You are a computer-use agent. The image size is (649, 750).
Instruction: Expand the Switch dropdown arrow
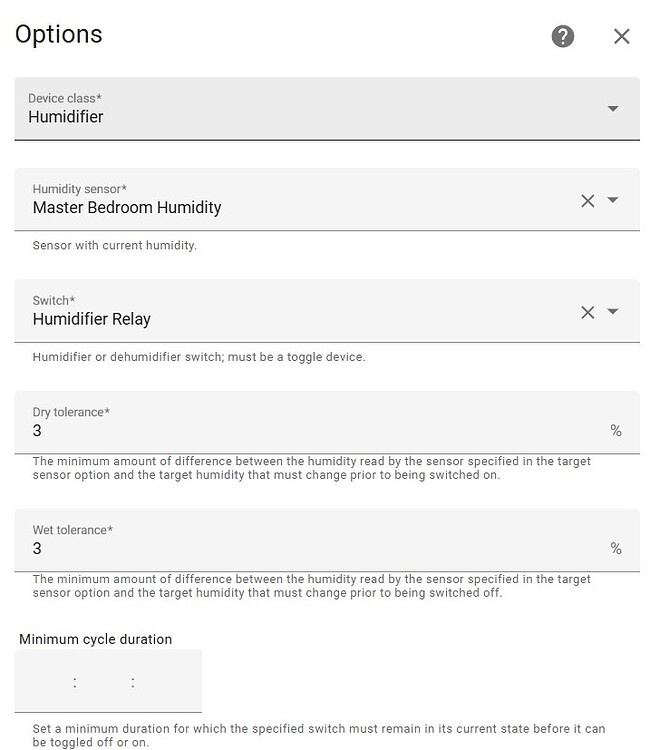coord(613,312)
